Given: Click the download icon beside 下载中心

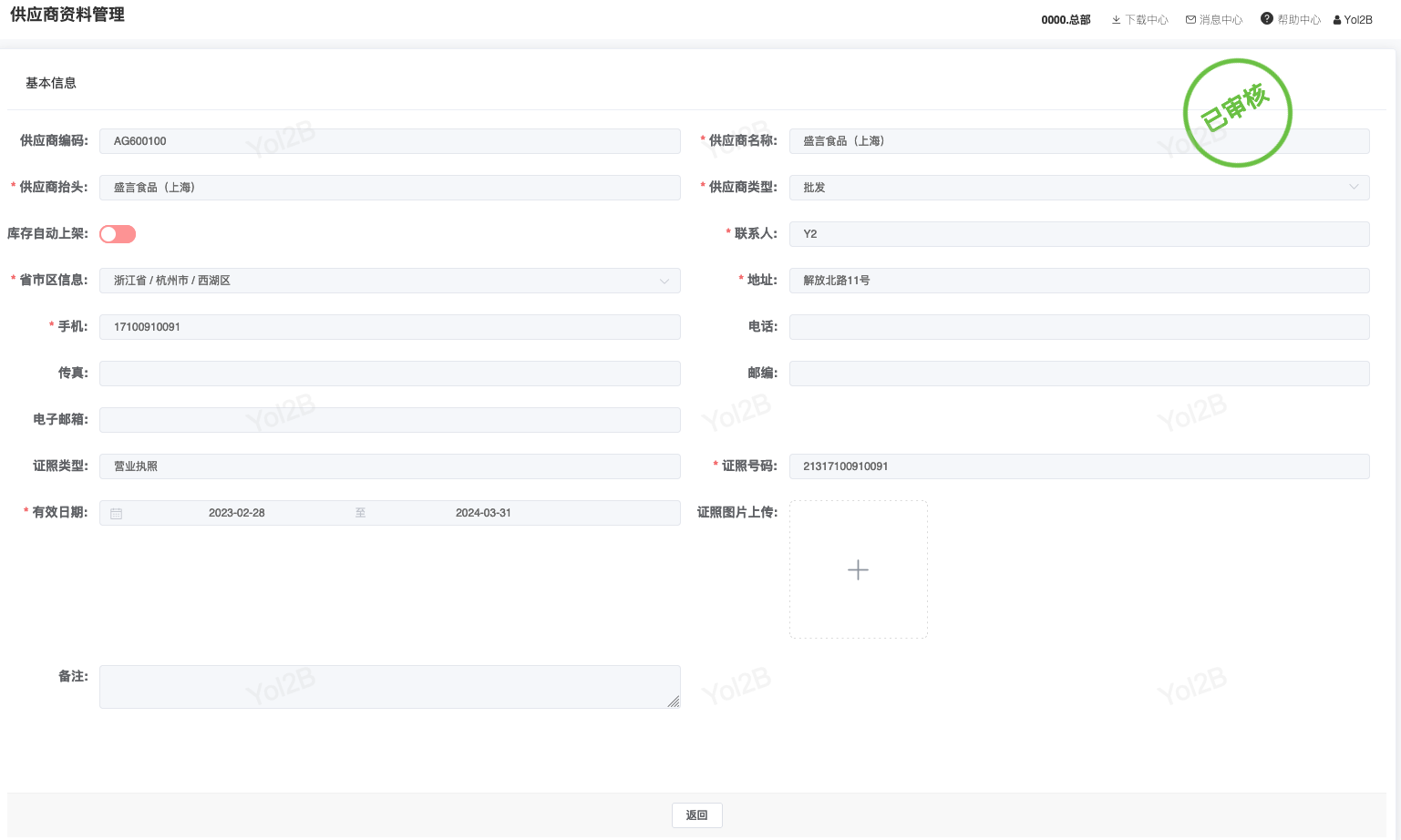Looking at the screenshot, I should [1116, 20].
